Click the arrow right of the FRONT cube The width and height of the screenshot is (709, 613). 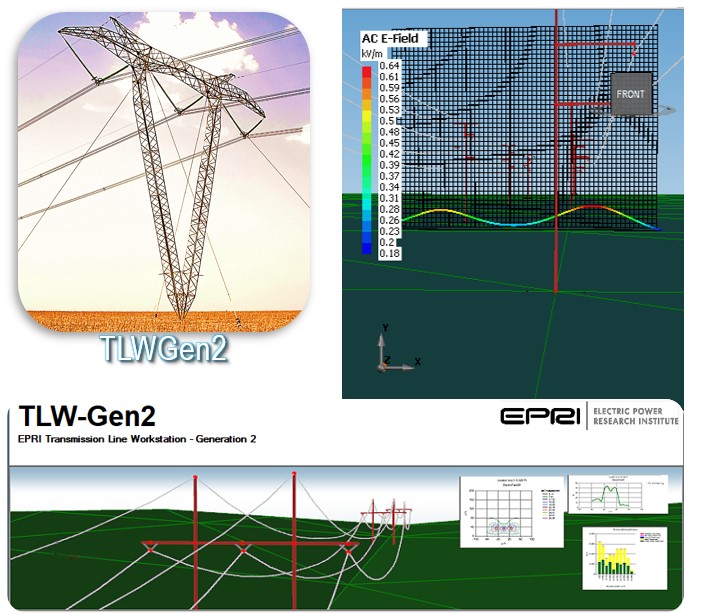pos(669,110)
